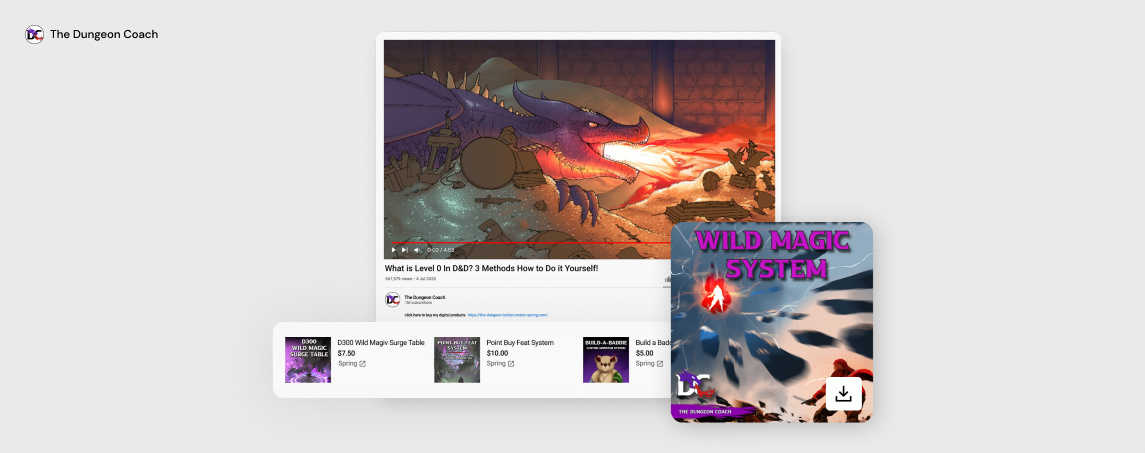The width and height of the screenshot is (1145, 453).
Task: Open the Point Buy Feat System thumbnail
Action: coord(456,359)
